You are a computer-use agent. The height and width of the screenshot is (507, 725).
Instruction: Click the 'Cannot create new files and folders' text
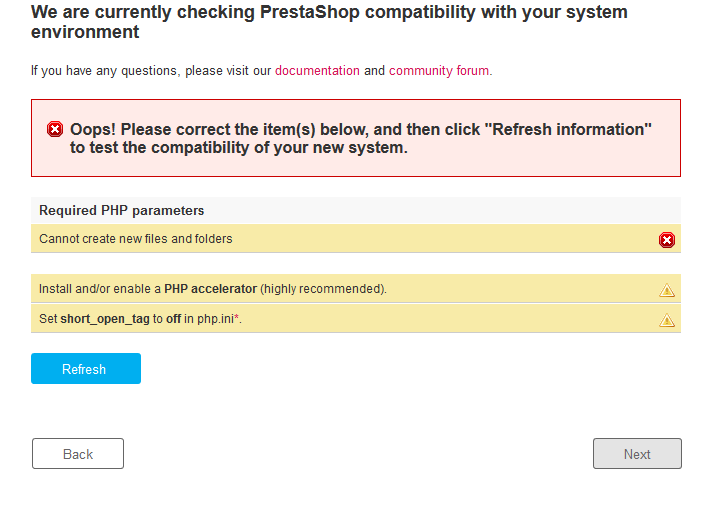(135, 239)
